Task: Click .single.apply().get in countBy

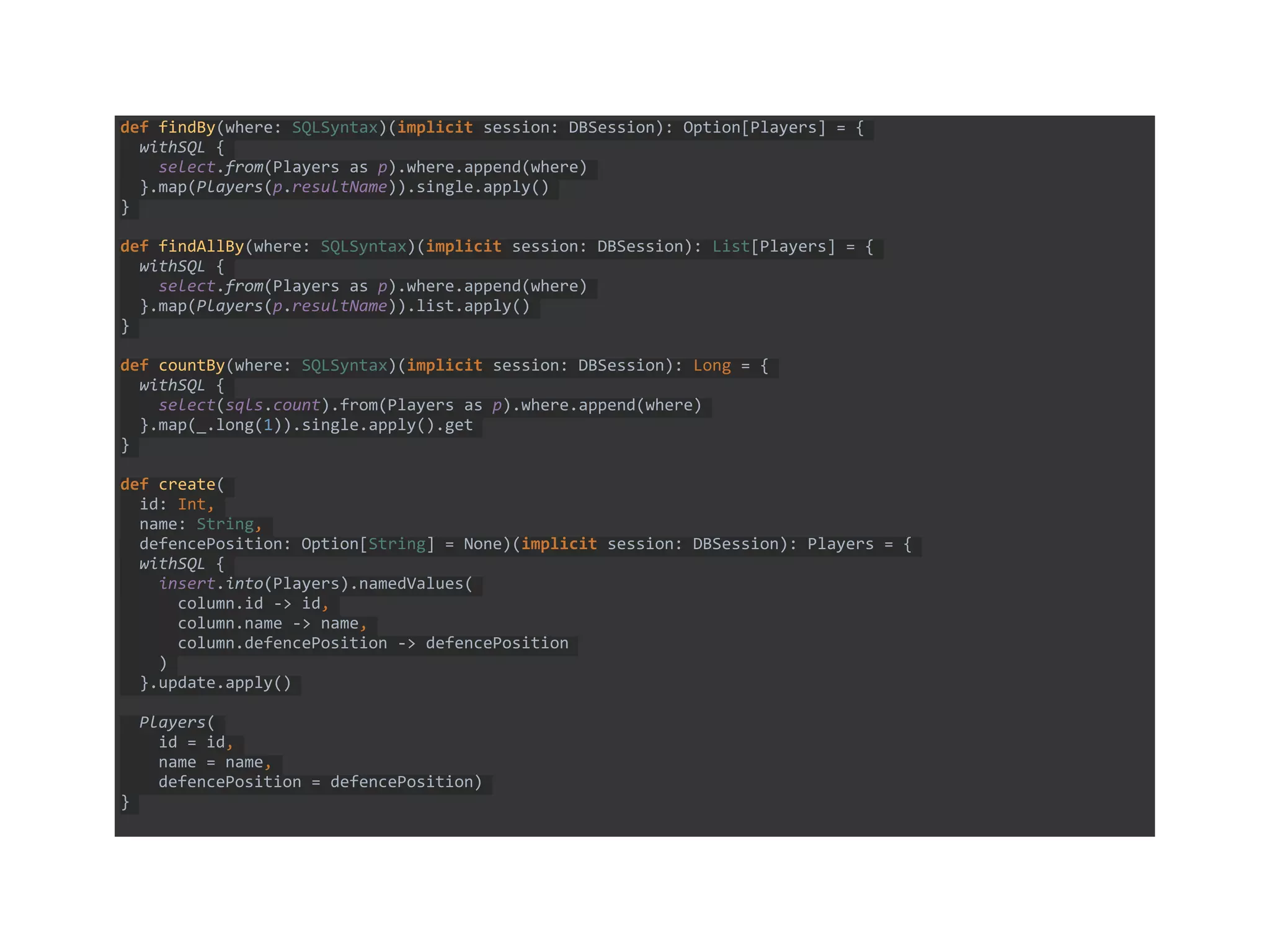Action: tap(383, 425)
